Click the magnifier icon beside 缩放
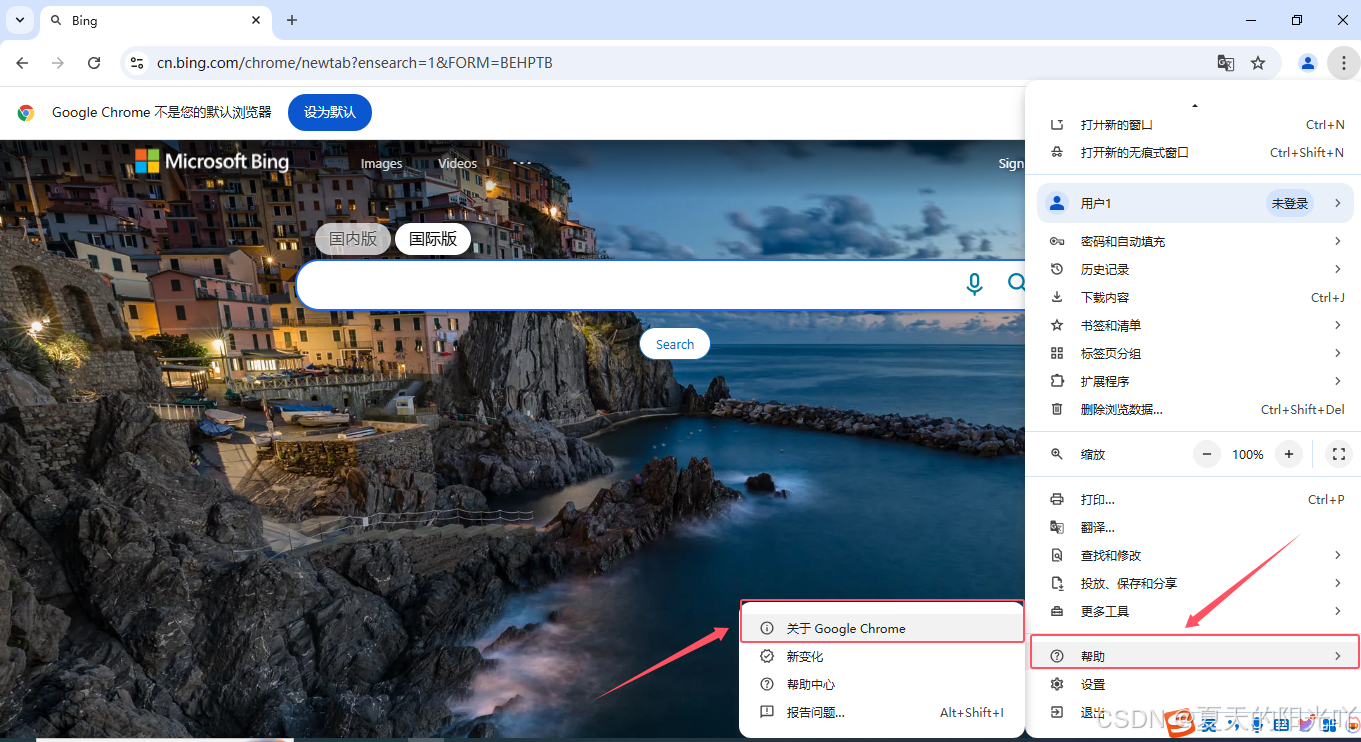The width and height of the screenshot is (1361, 742). (x=1057, y=454)
